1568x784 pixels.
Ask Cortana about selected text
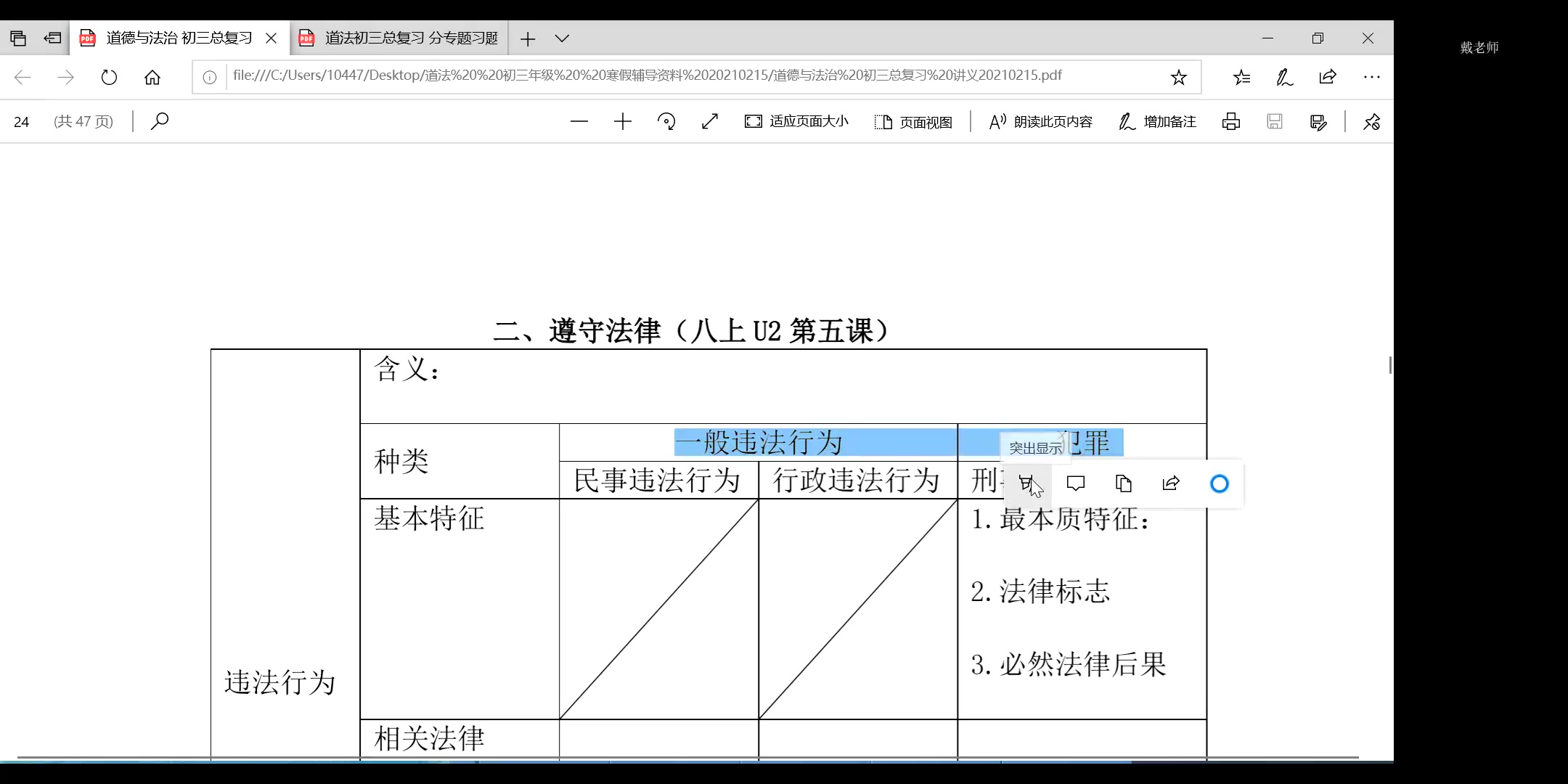pyautogui.click(x=1220, y=483)
